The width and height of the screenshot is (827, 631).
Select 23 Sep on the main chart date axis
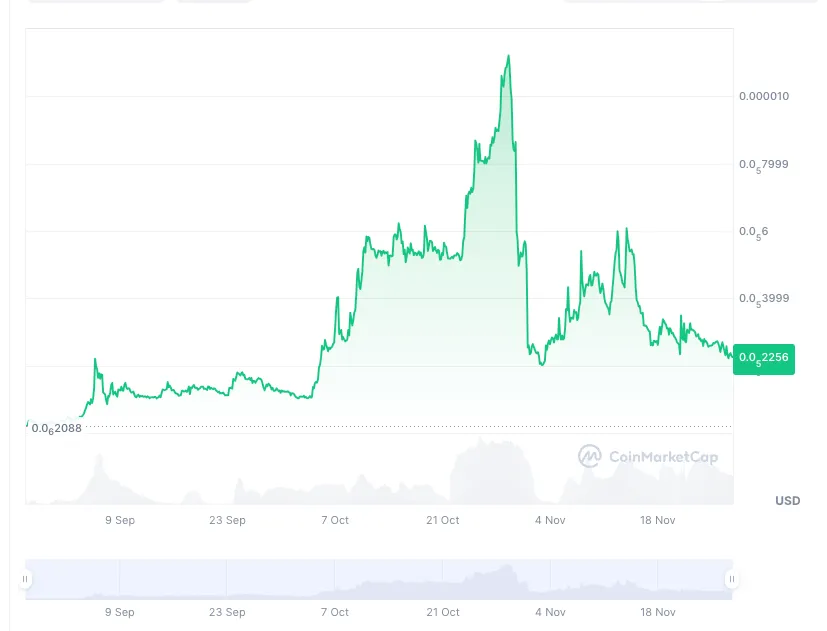pyautogui.click(x=227, y=520)
